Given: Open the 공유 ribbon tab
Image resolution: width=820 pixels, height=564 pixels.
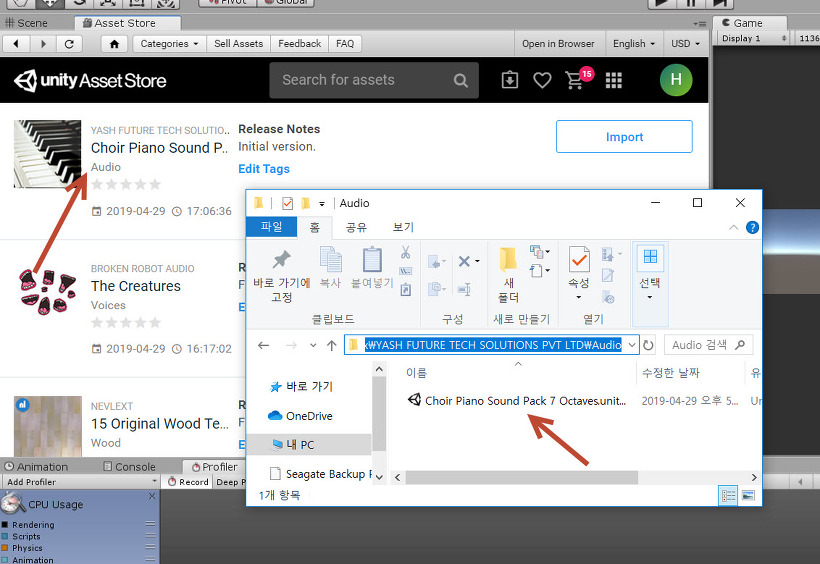Looking at the screenshot, I should (356, 227).
